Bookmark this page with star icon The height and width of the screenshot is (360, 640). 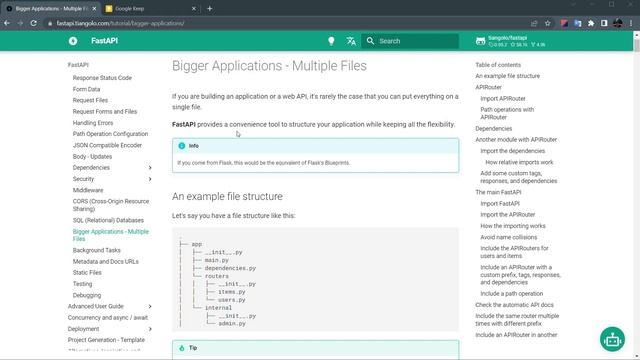[x=548, y=23]
